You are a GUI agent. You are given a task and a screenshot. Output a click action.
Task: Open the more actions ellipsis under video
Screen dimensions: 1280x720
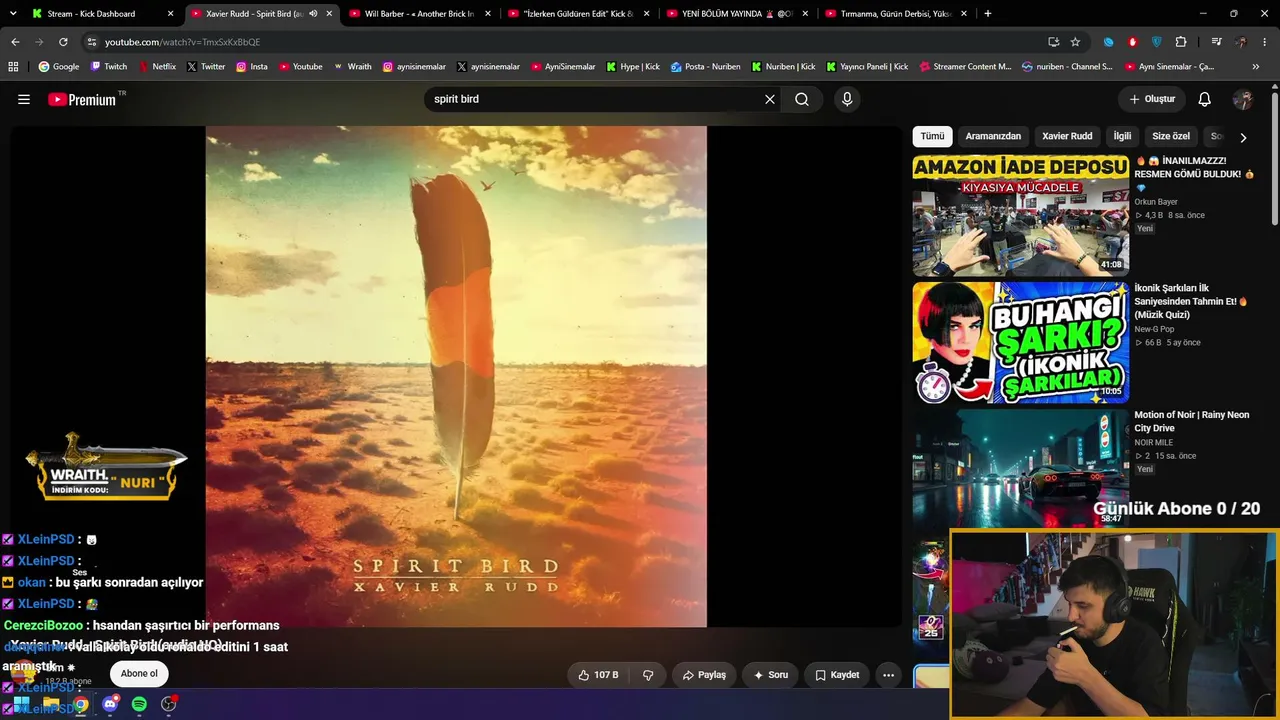tap(888, 675)
